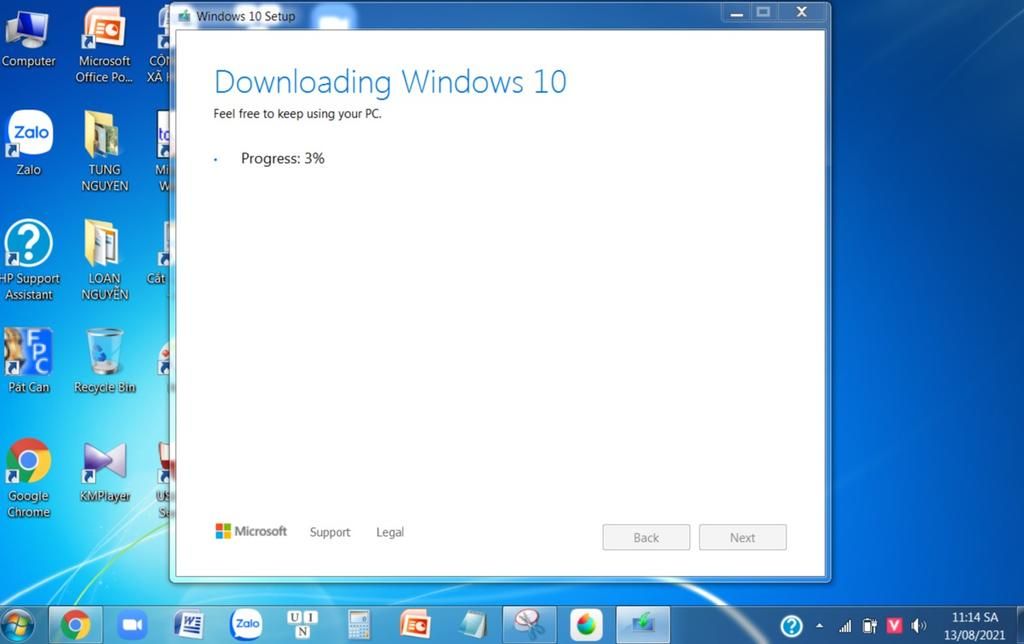This screenshot has height=644, width=1024.
Task: Open network signal tray icon
Action: point(845,626)
